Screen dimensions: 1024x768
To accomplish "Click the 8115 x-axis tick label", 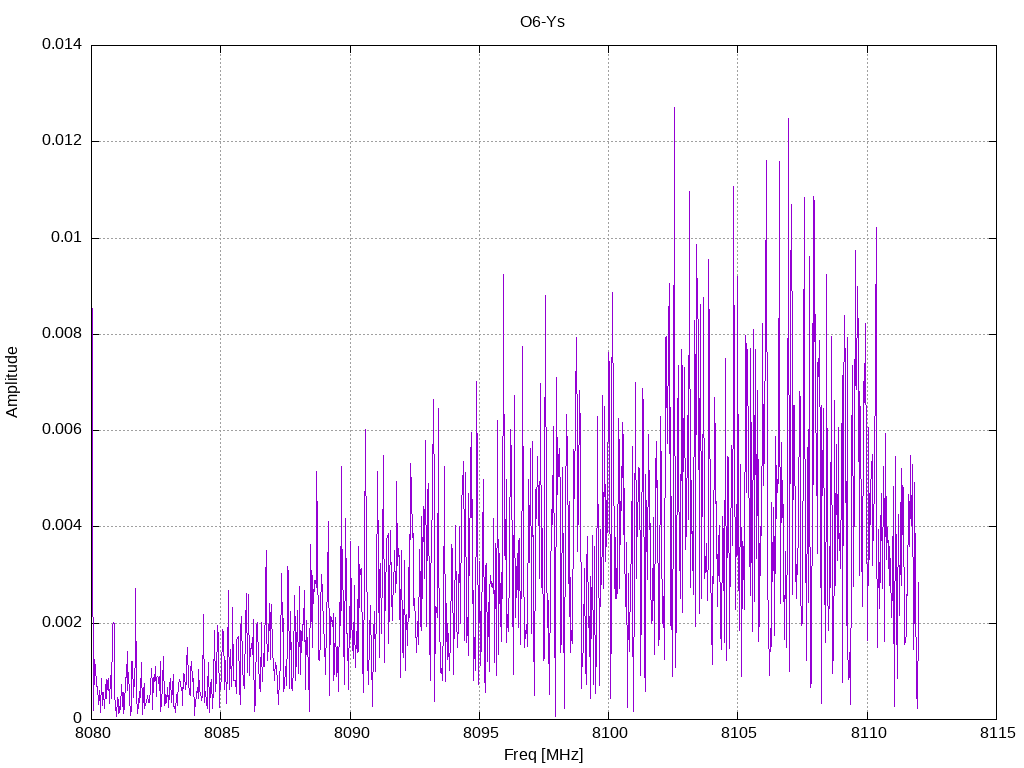I will 997,733.
